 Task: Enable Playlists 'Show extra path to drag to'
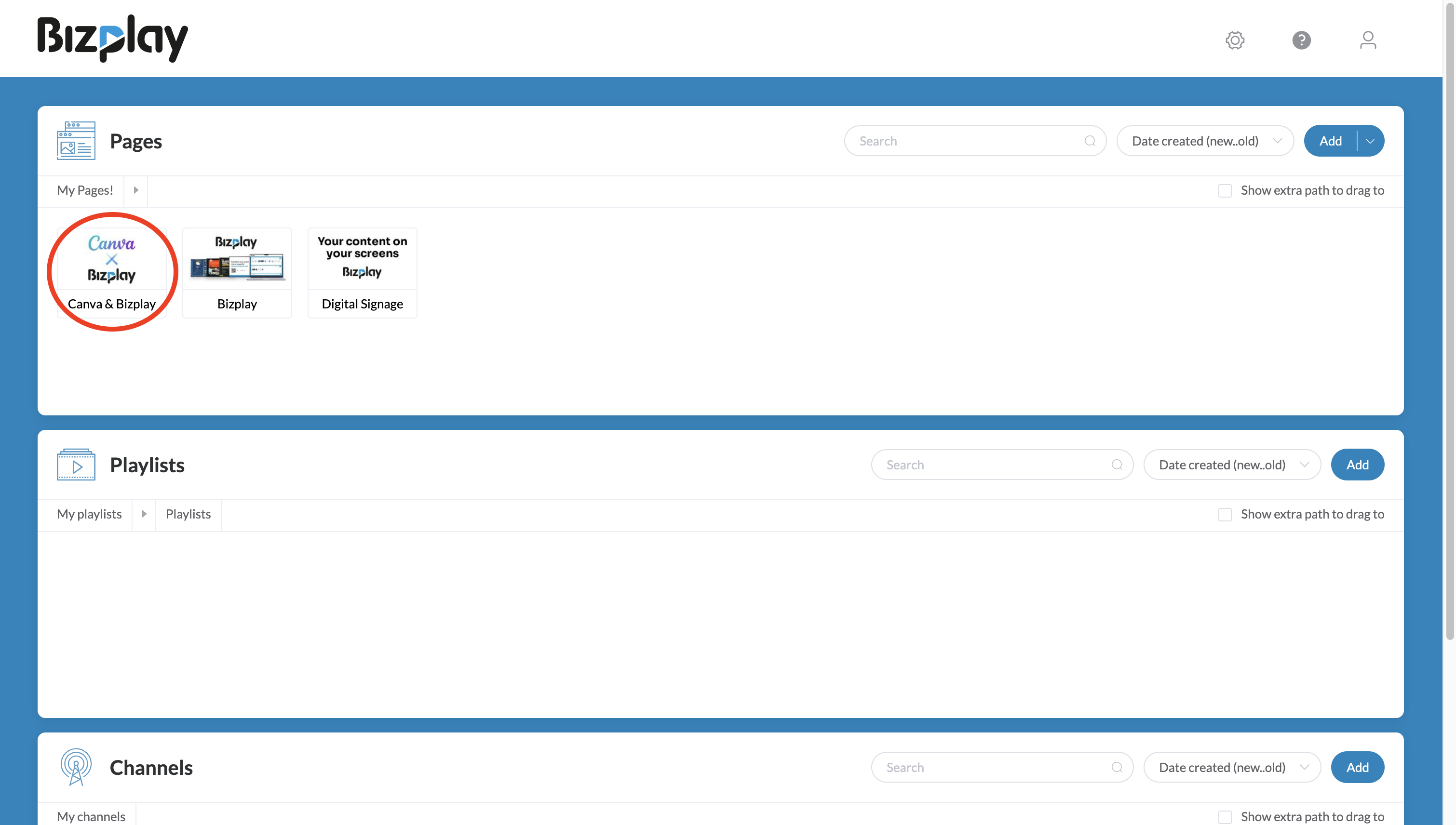pyautogui.click(x=1225, y=515)
